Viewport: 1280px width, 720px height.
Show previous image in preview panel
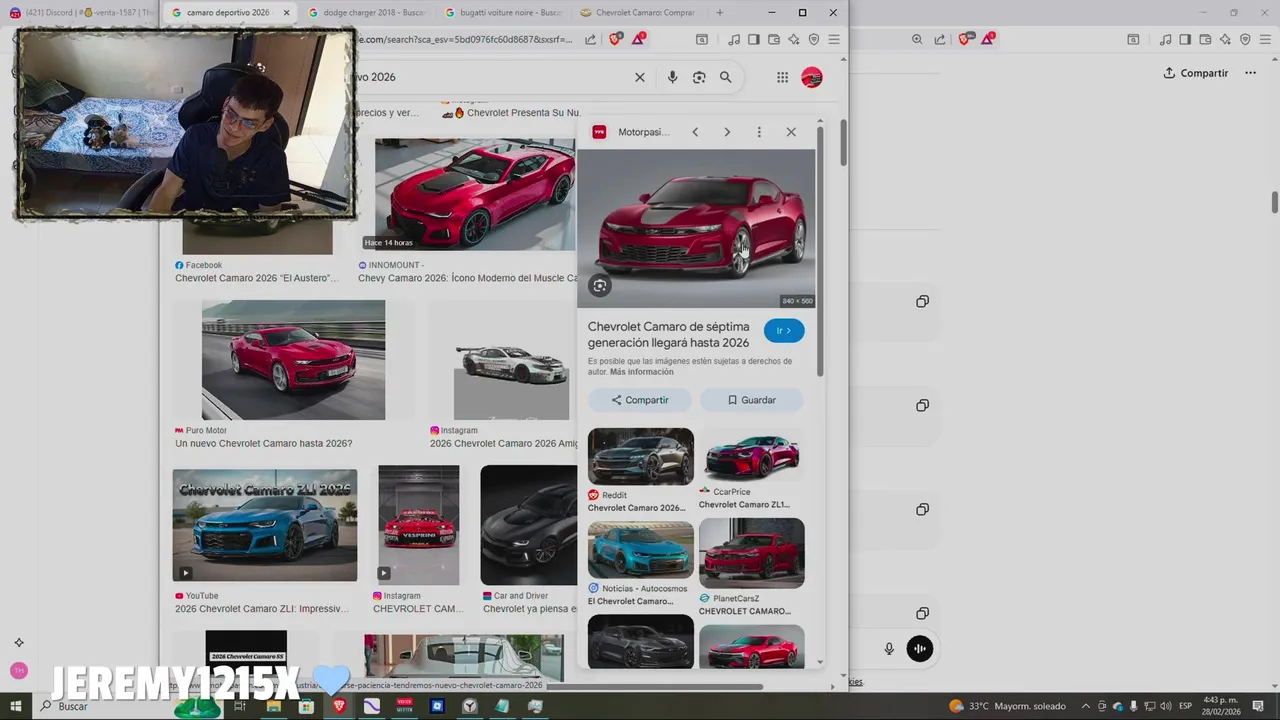point(695,132)
